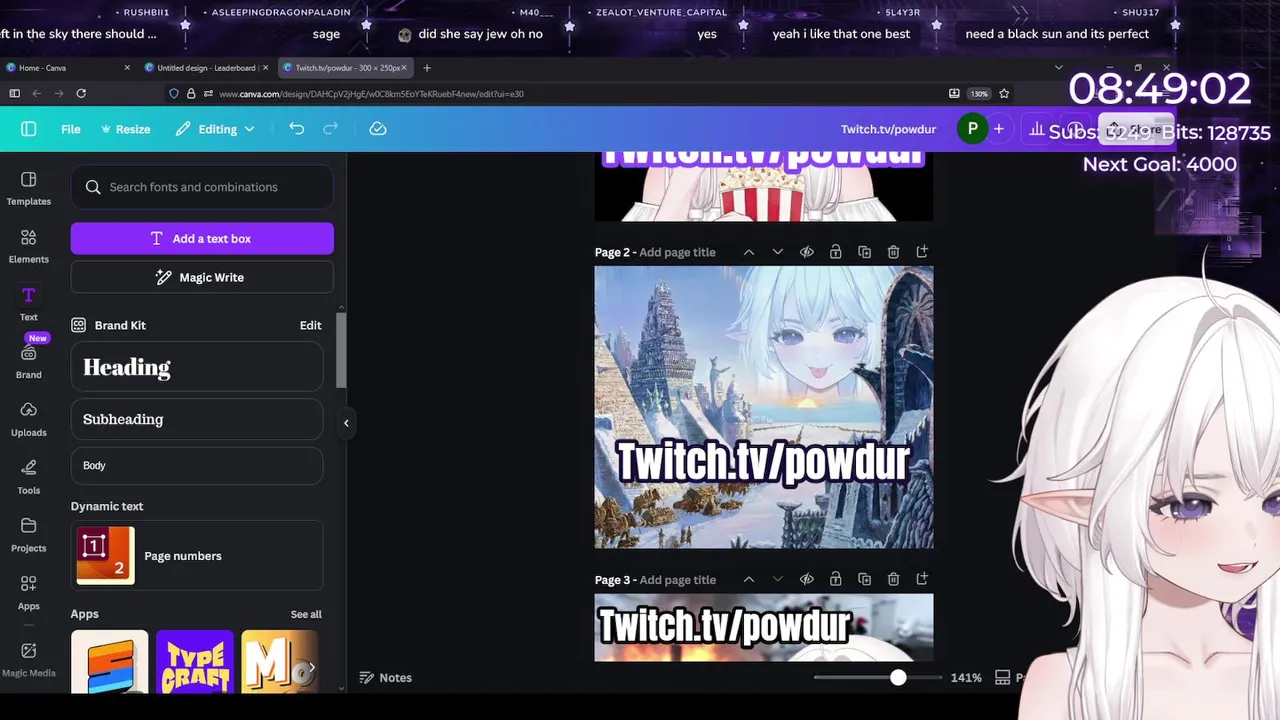Screen dimensions: 1280x720
Task: Hide Page 2 with eye icon
Action: click(x=806, y=252)
